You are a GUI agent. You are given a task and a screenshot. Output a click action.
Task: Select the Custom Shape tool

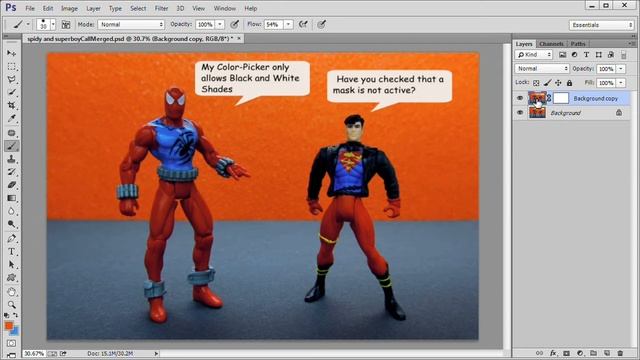pos(11,278)
